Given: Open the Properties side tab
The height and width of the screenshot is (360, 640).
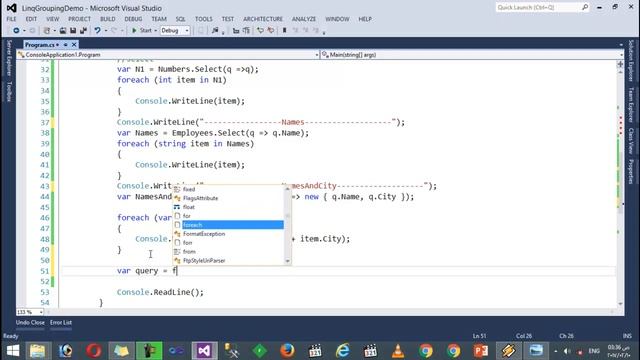Looking at the screenshot, I should [x=631, y=172].
